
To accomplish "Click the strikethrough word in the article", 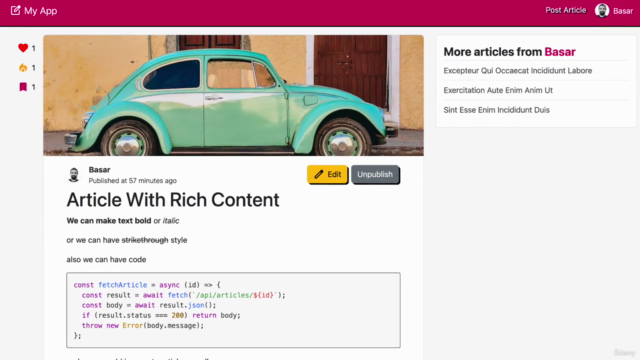I will tap(145, 240).
